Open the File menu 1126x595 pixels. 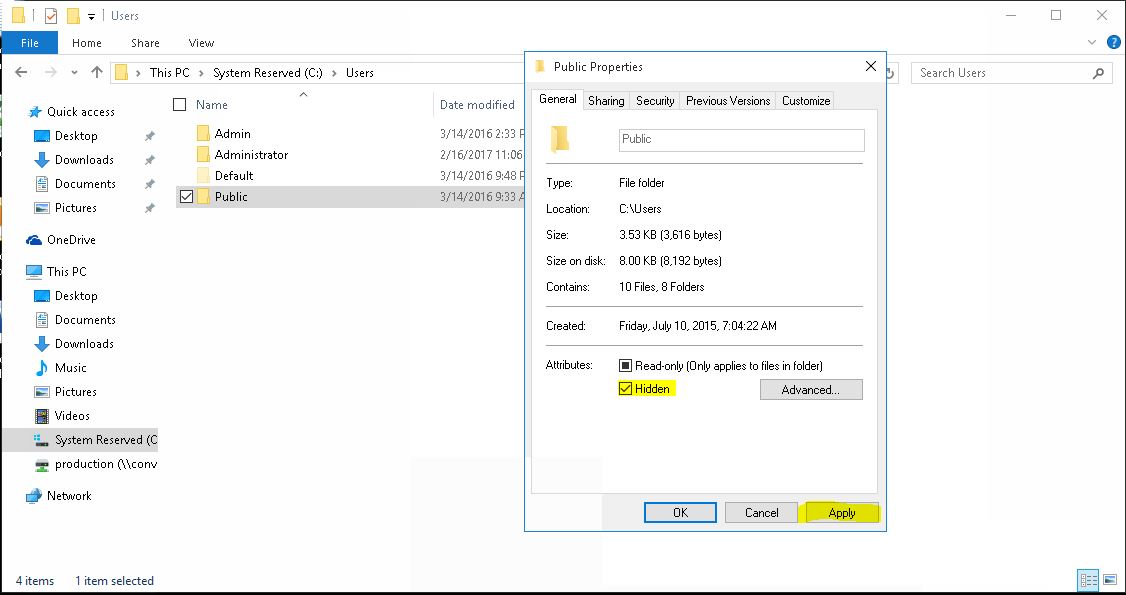point(29,43)
